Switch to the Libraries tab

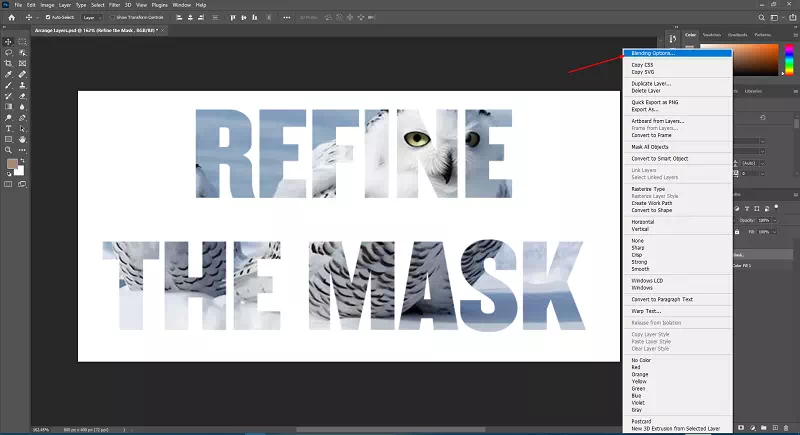click(753, 91)
